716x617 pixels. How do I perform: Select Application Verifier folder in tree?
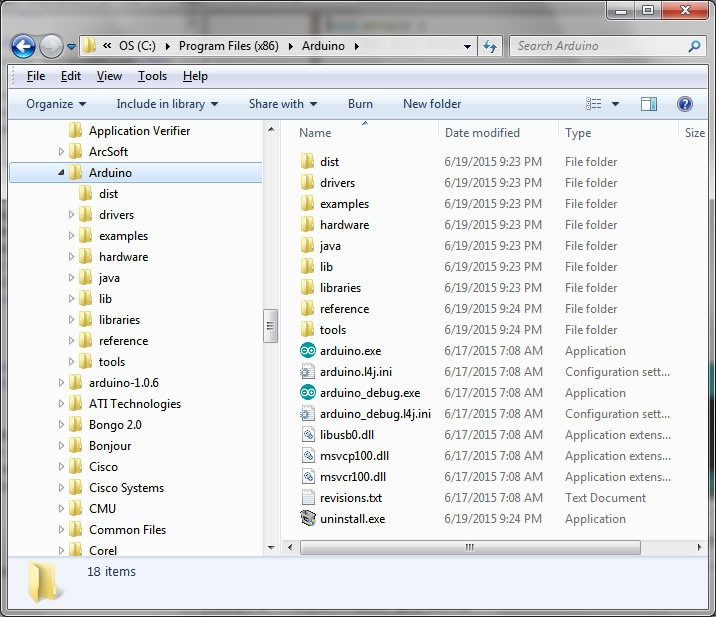pyautogui.click(x=139, y=131)
